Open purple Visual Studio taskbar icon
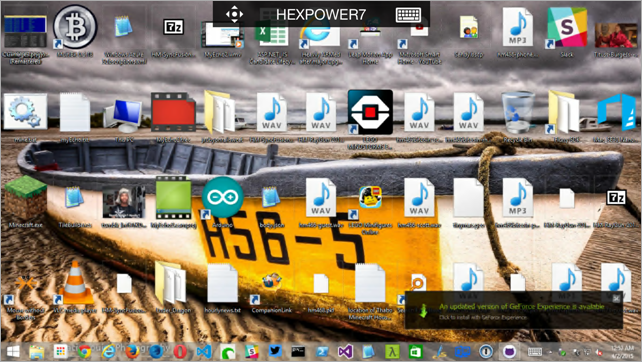 345,352
